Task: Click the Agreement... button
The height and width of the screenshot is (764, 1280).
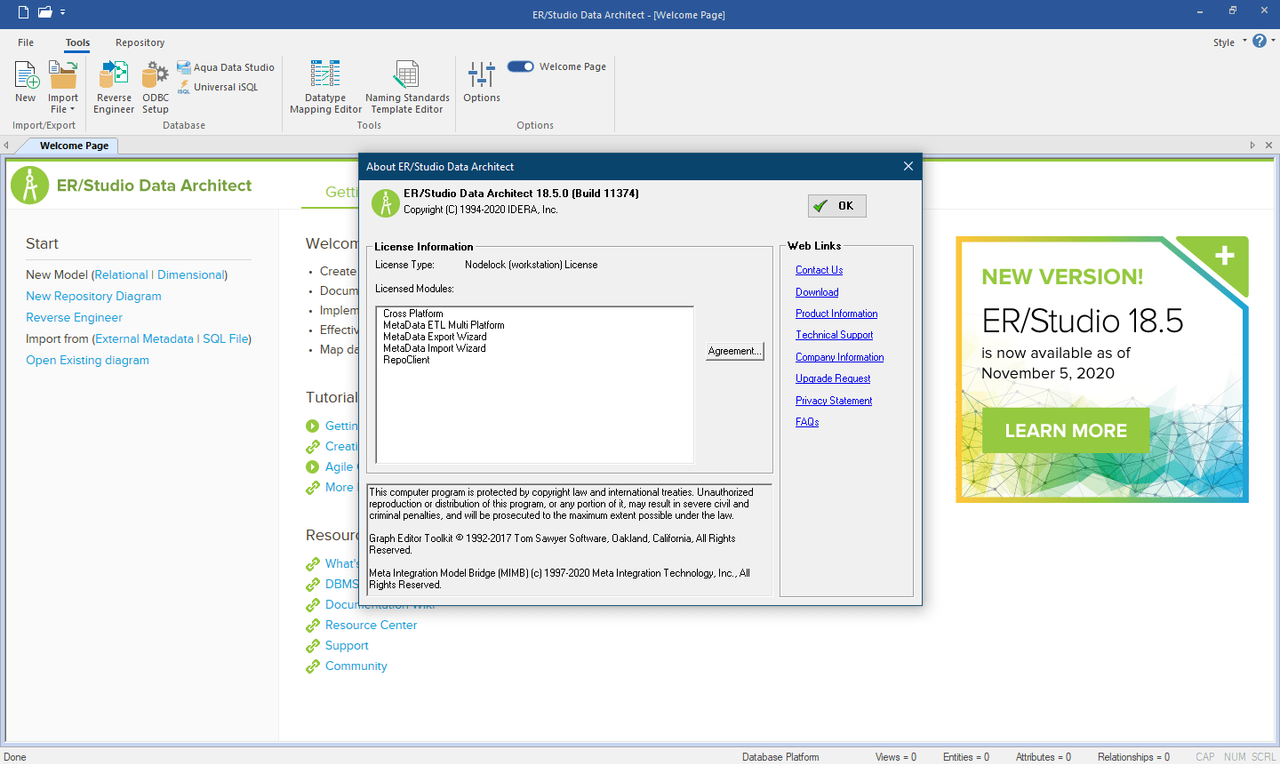Action: [735, 351]
